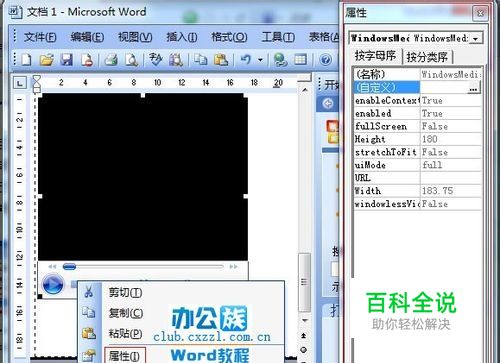Screen dimensions: 500x363
Task: Select the (名称) property row
Action: [418, 74]
